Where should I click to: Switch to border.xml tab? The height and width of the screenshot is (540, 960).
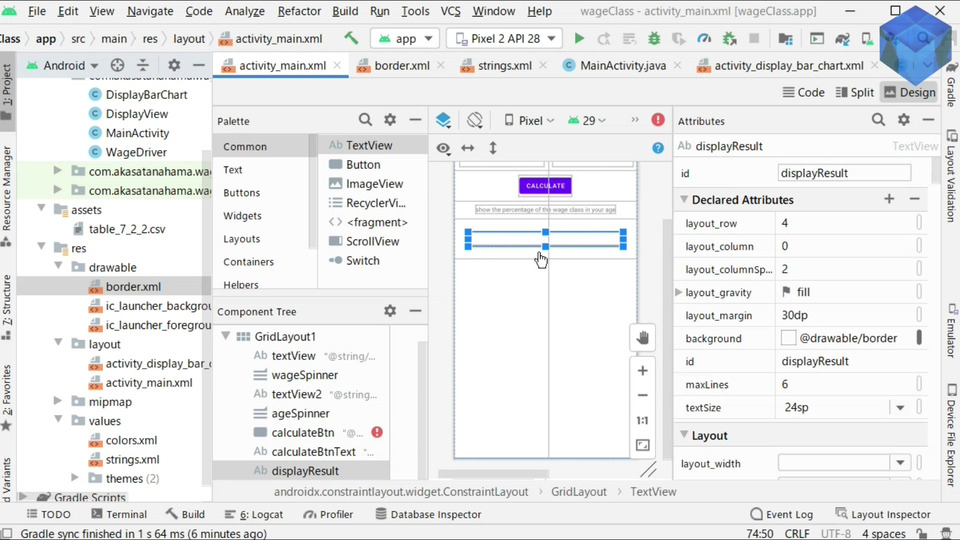click(402, 66)
